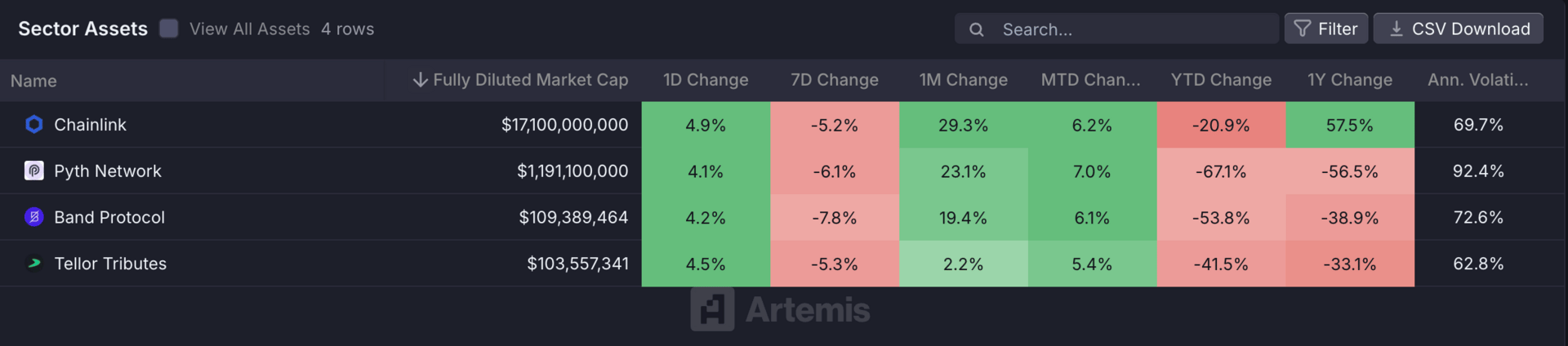This screenshot has height=346, width=1568.
Task: Sort by the 1Y Change column
Action: (1349, 79)
